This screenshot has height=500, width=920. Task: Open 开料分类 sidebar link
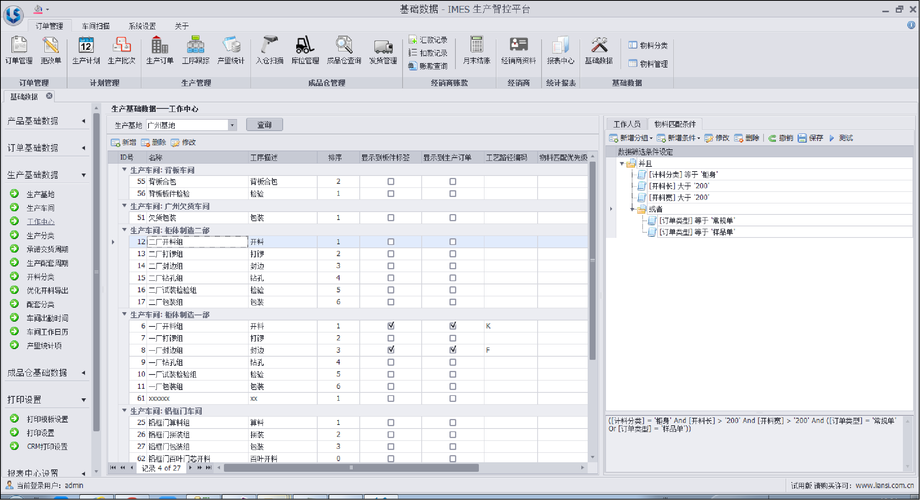[x=40, y=277]
